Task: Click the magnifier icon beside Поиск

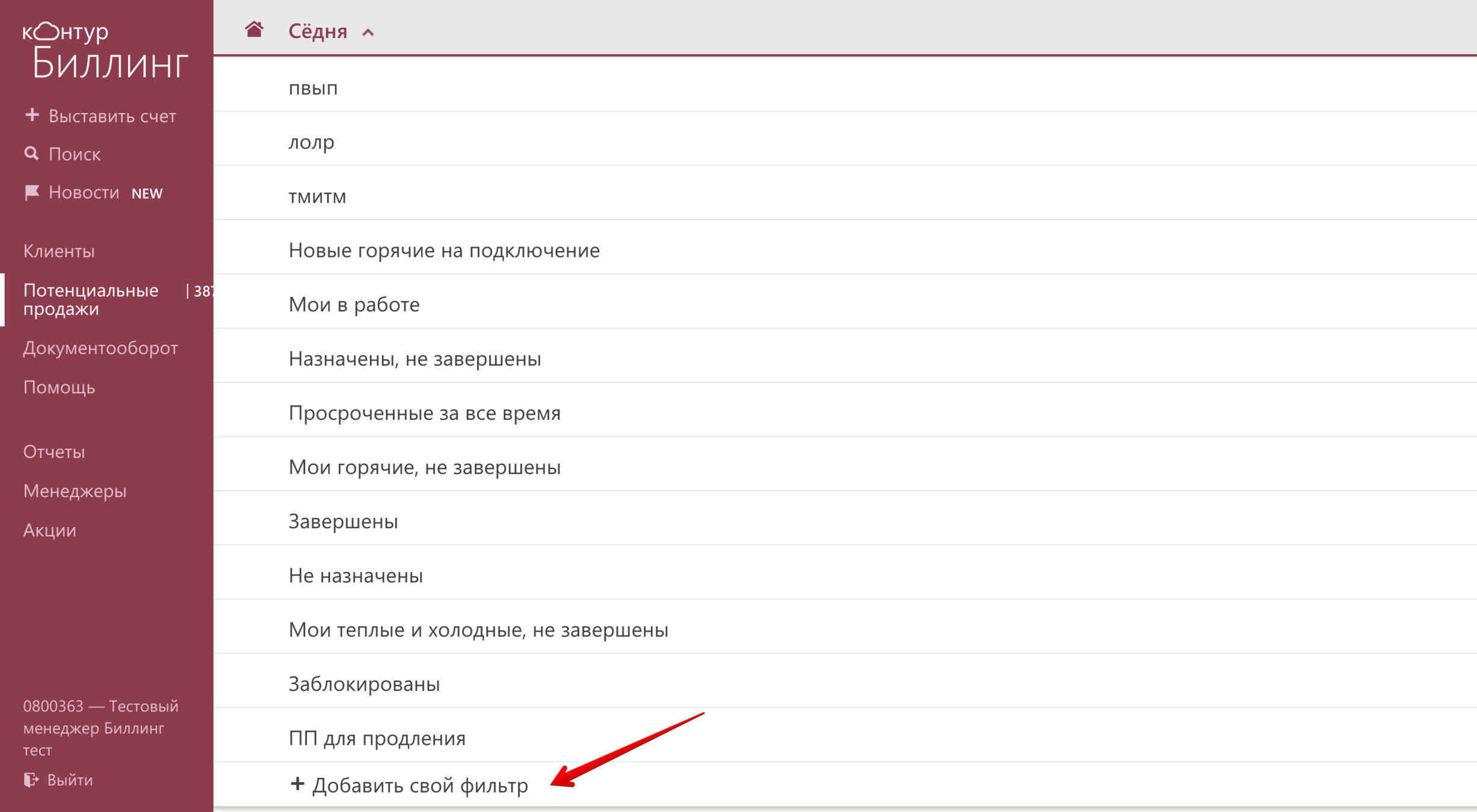Action: (31, 154)
